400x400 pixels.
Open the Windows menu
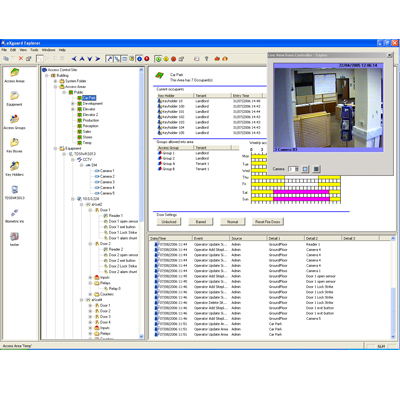click(49, 50)
